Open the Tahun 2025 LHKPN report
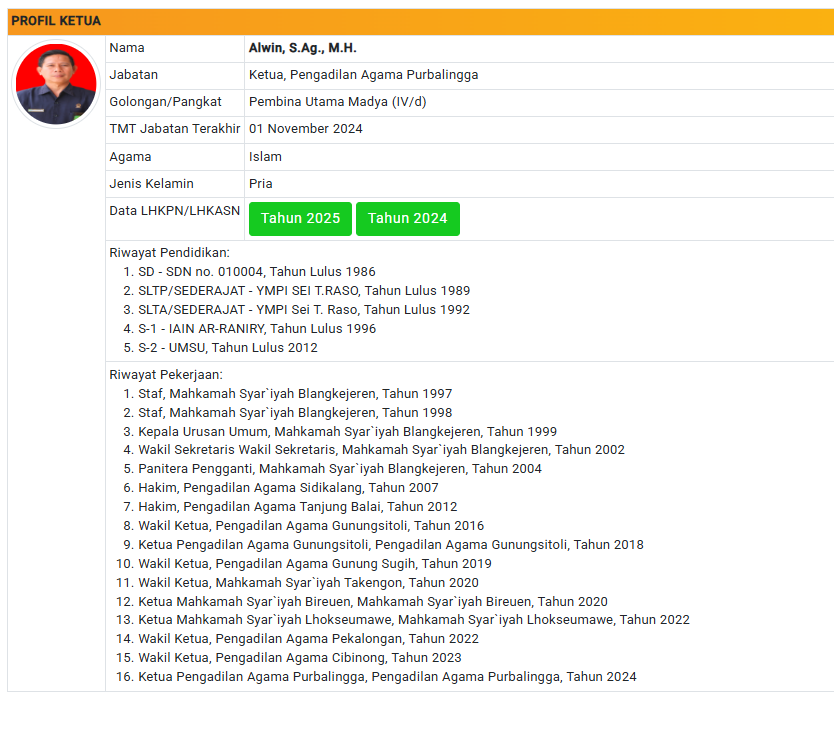 point(300,219)
